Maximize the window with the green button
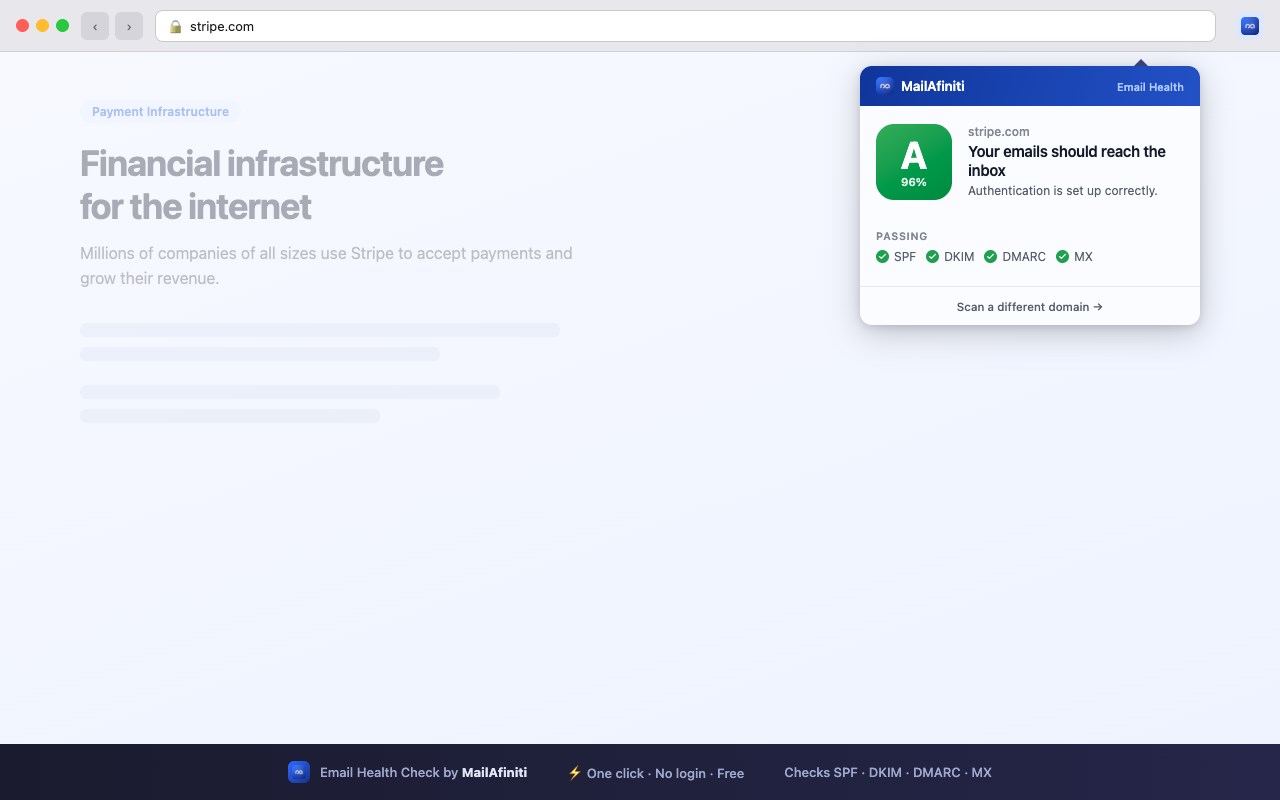1280x800 pixels. [62, 26]
